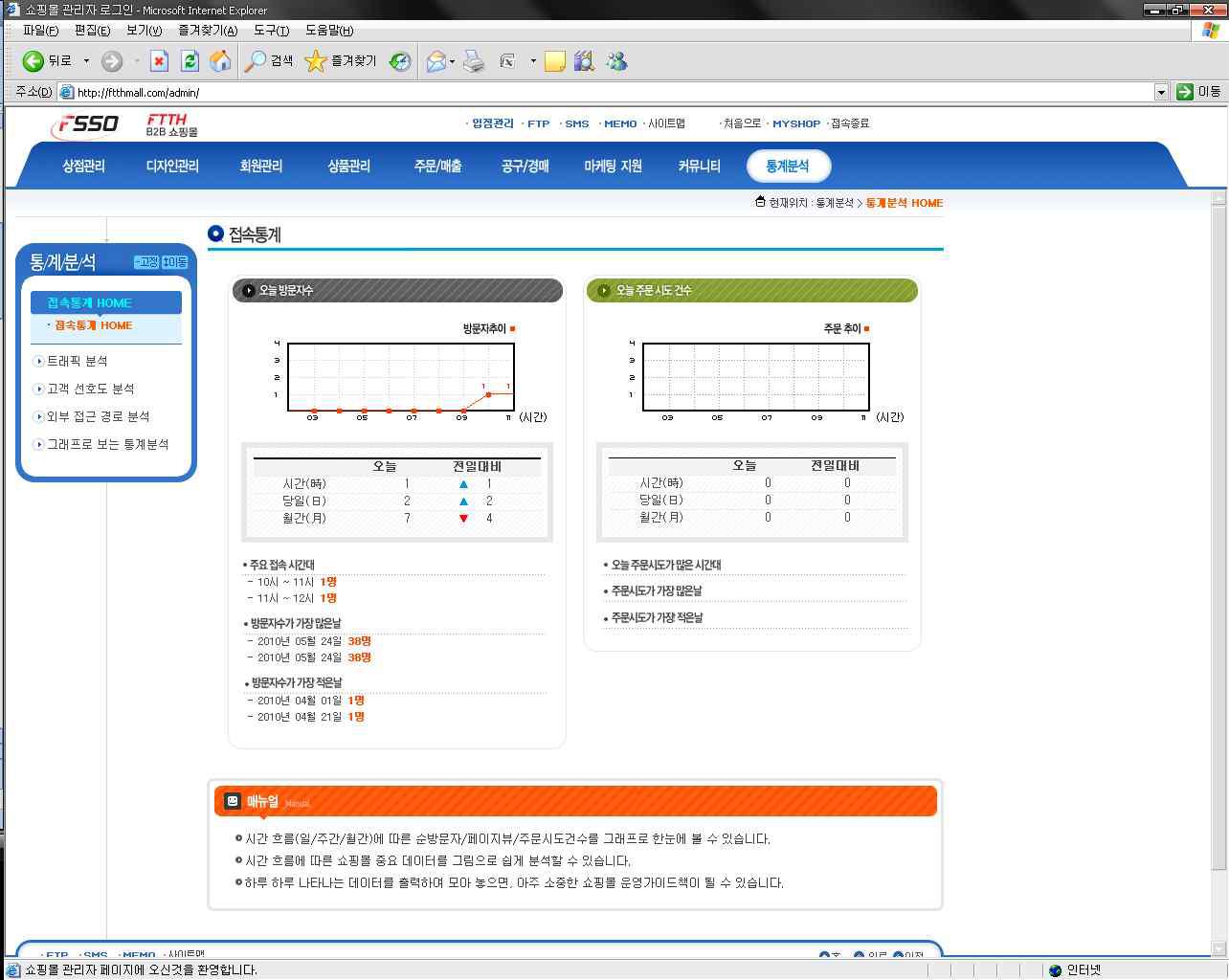The height and width of the screenshot is (980, 1229).
Task: Click the arrow icon on 오늘 방문자수 header
Action: click(x=249, y=290)
